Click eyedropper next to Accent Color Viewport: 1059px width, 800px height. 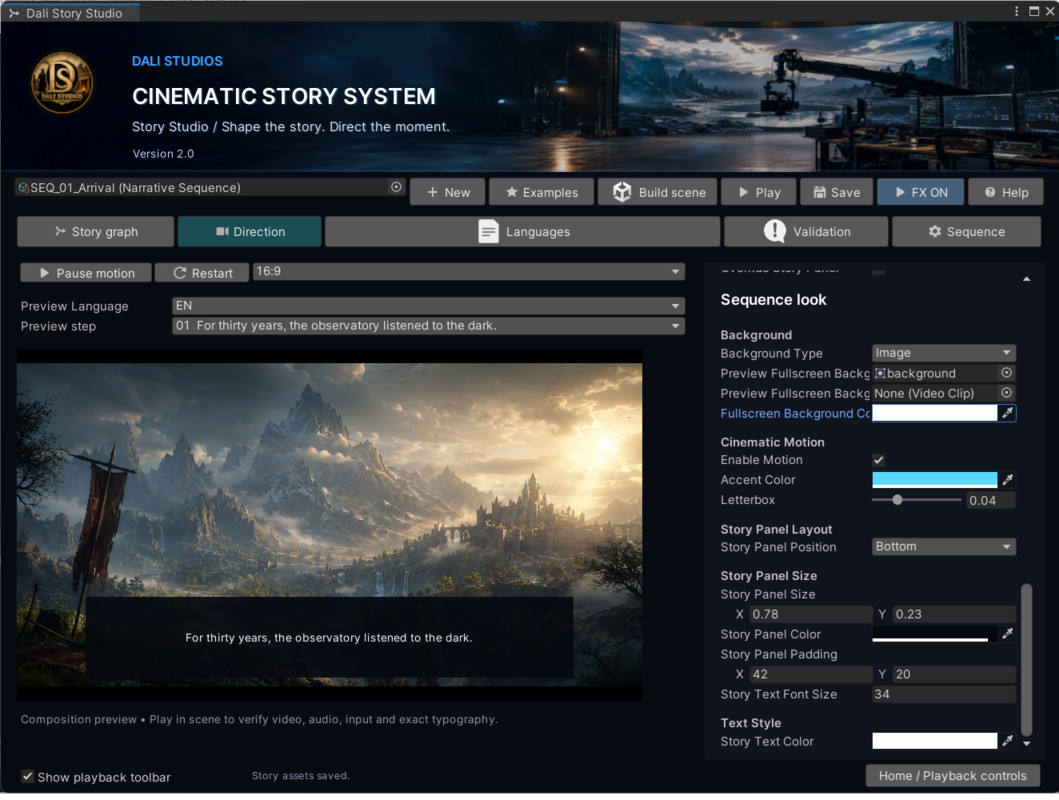tap(1008, 480)
